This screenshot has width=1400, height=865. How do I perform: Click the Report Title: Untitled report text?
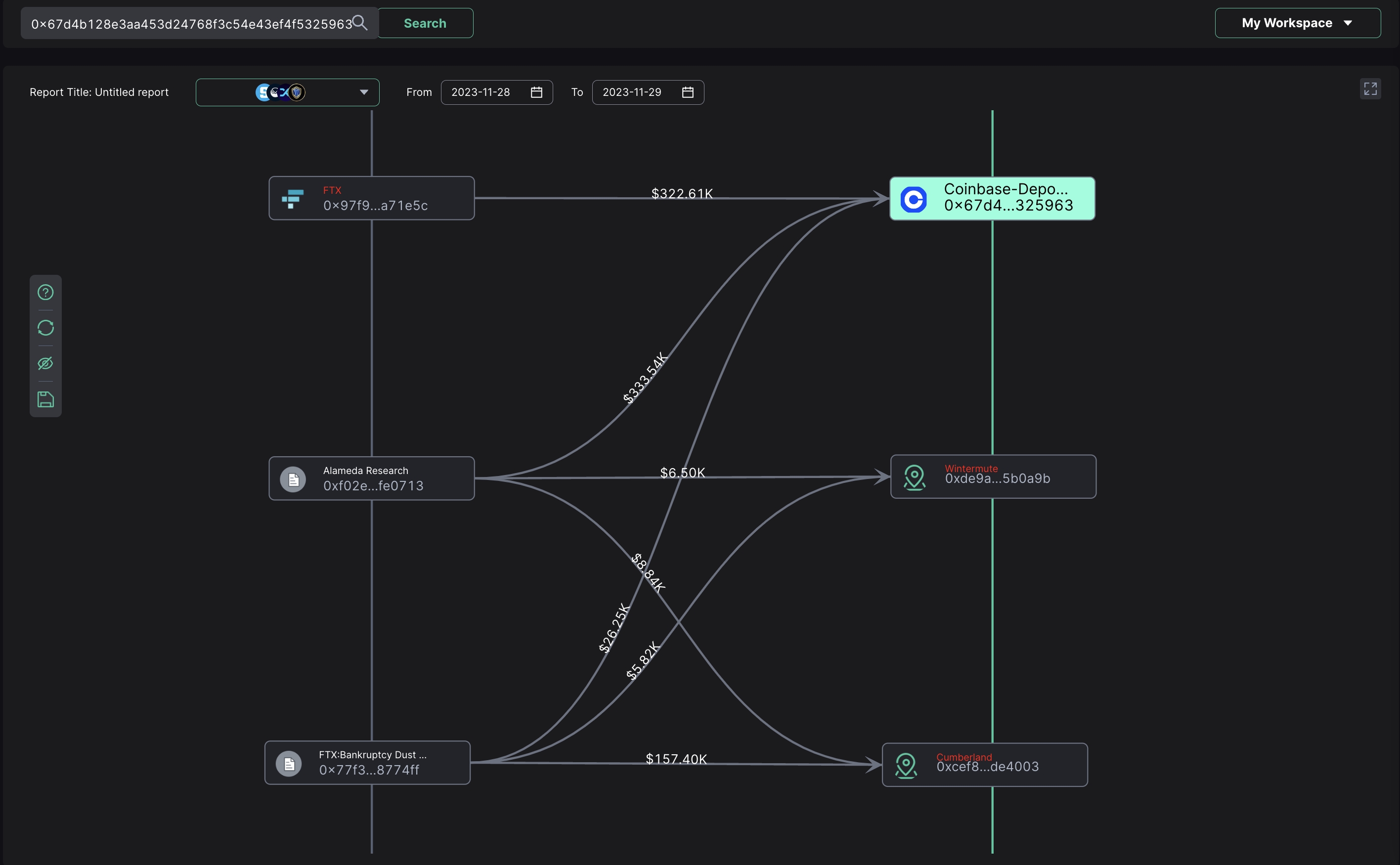pyautogui.click(x=99, y=92)
